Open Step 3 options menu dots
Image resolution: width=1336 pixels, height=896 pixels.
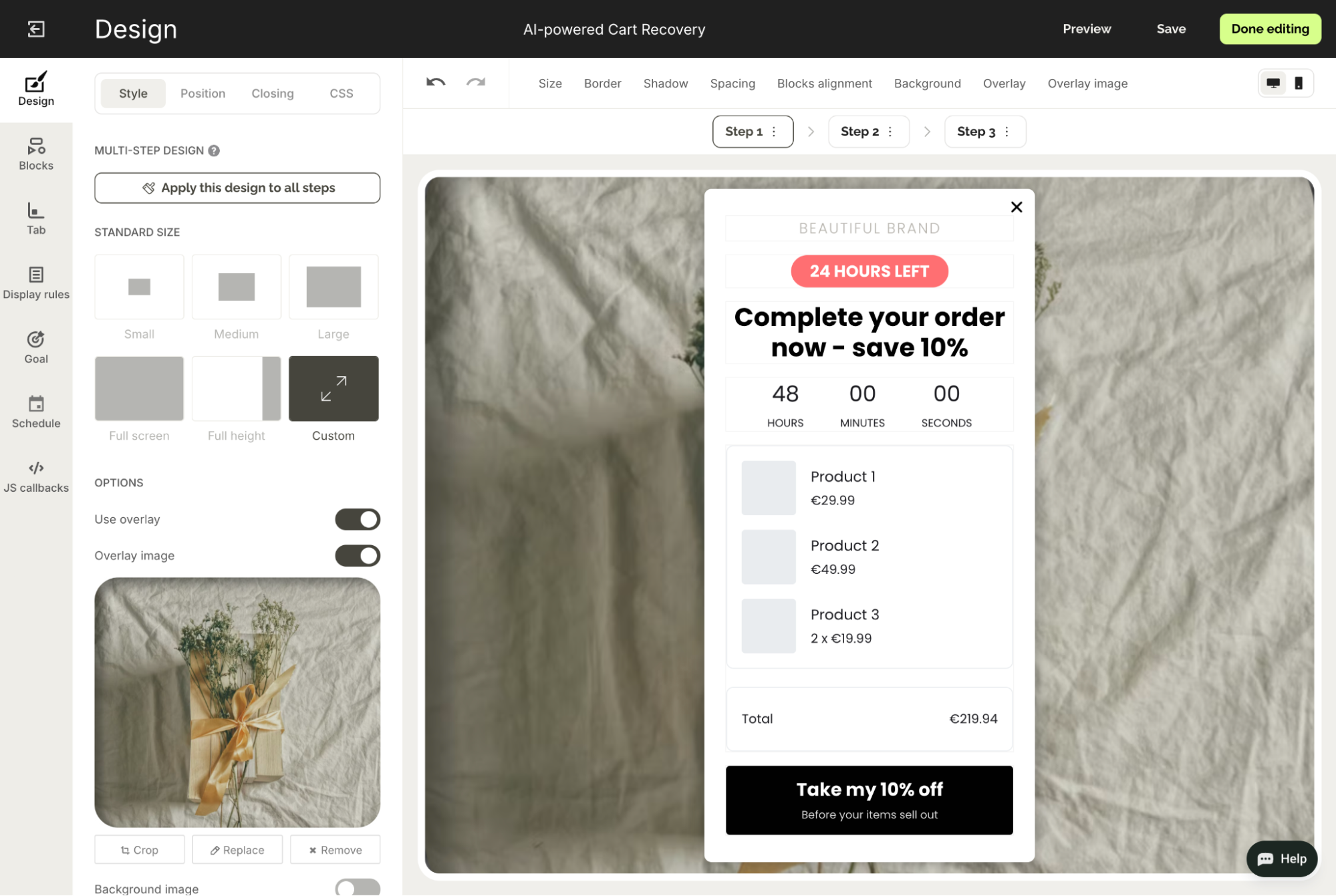tap(1007, 132)
